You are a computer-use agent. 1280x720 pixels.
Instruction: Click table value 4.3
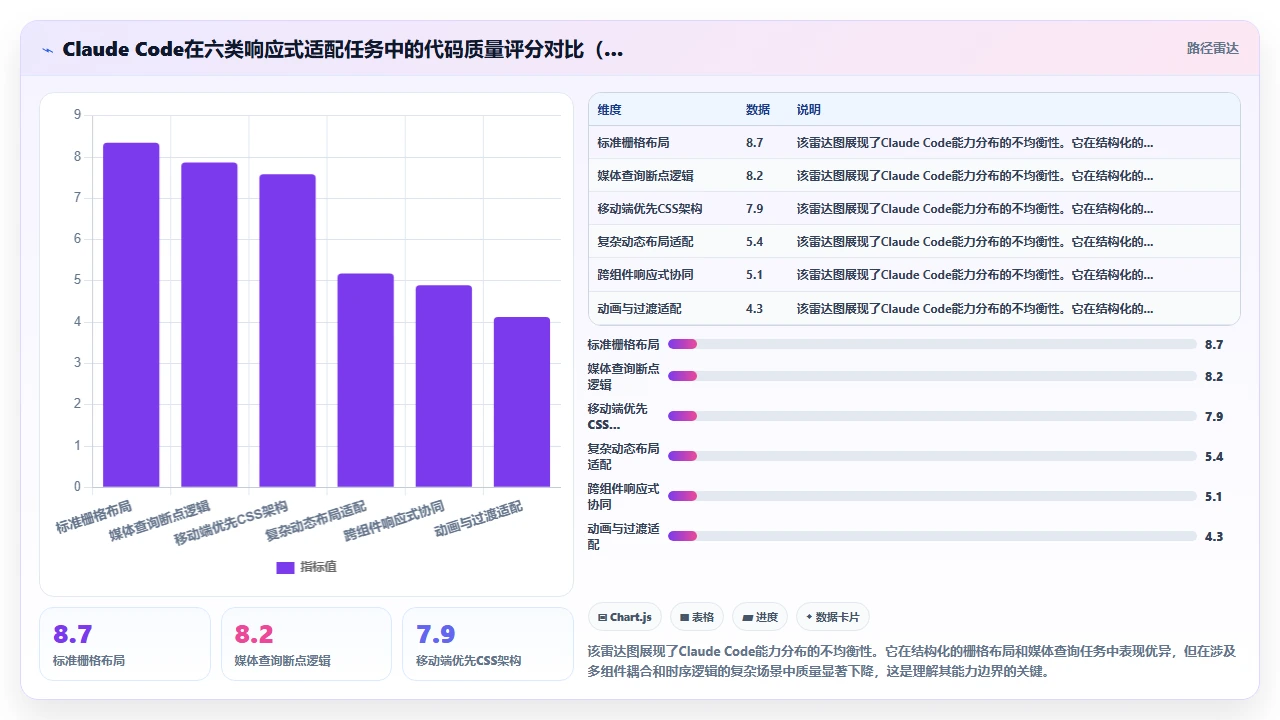[x=754, y=309]
